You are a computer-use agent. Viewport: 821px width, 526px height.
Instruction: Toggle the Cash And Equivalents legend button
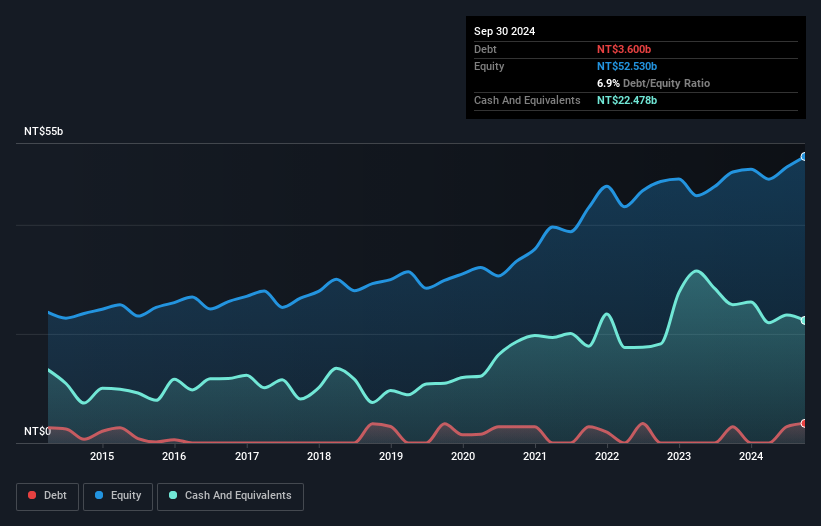pos(230,496)
